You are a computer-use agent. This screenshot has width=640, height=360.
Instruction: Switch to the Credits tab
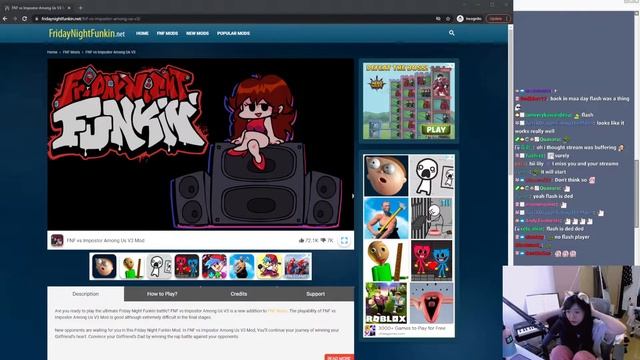point(239,294)
